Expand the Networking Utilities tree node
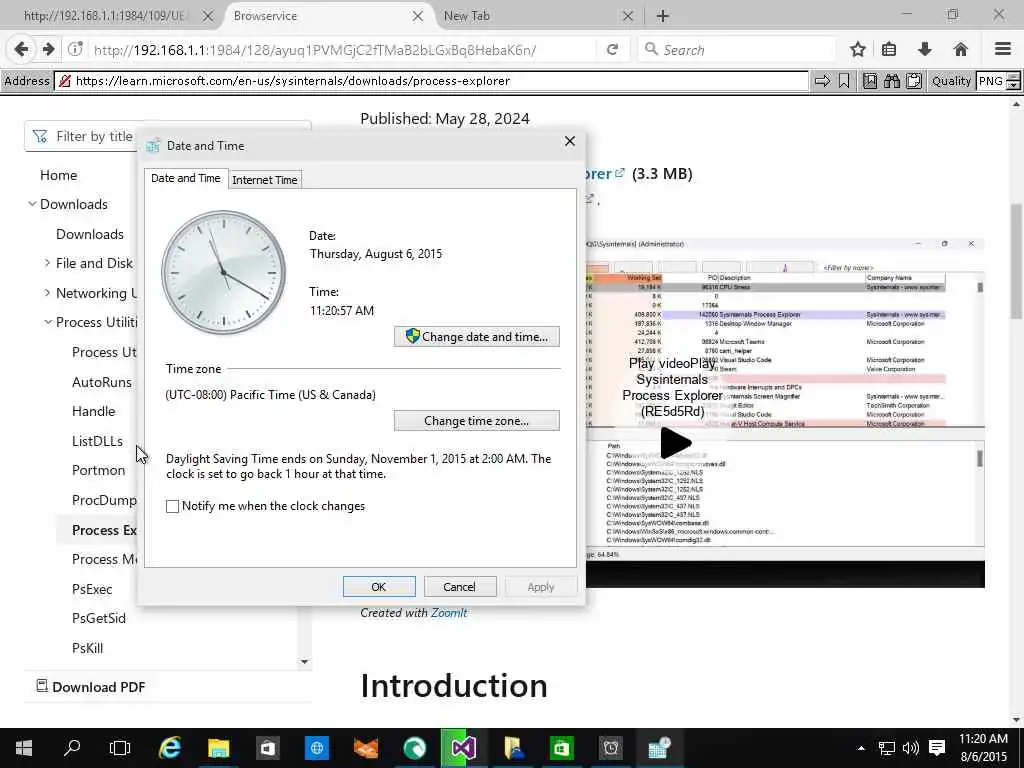Viewport: 1024px width, 768px height. pyautogui.click(x=47, y=293)
